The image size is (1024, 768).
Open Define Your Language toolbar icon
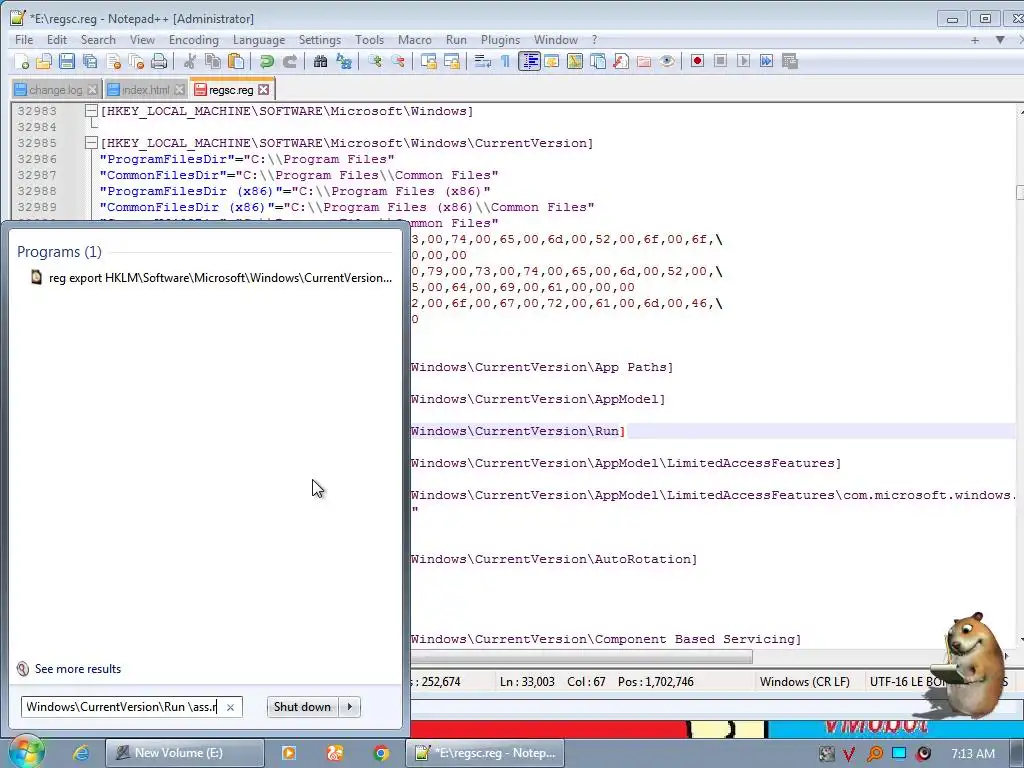[552, 61]
